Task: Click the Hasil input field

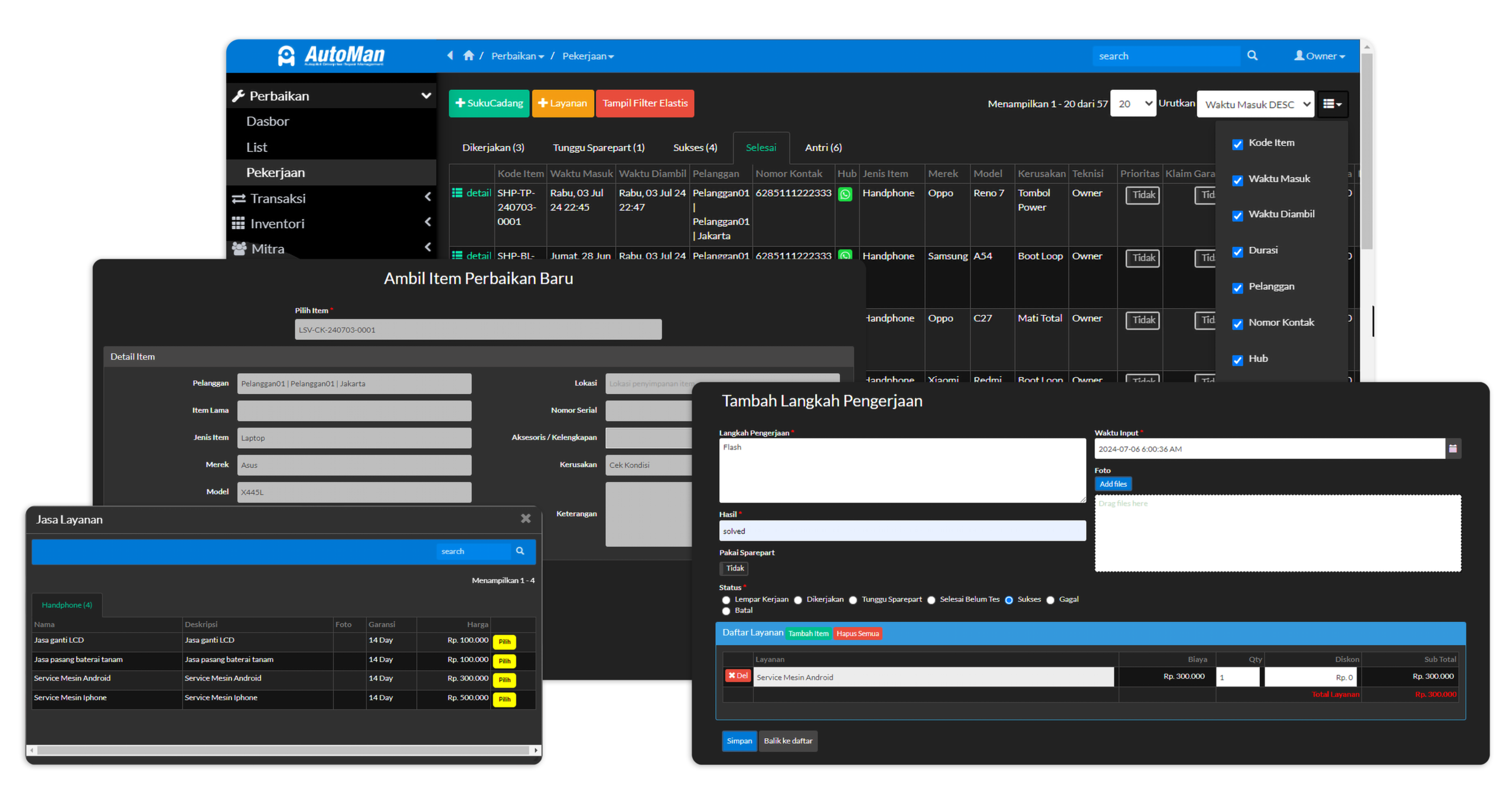Action: coord(902,531)
